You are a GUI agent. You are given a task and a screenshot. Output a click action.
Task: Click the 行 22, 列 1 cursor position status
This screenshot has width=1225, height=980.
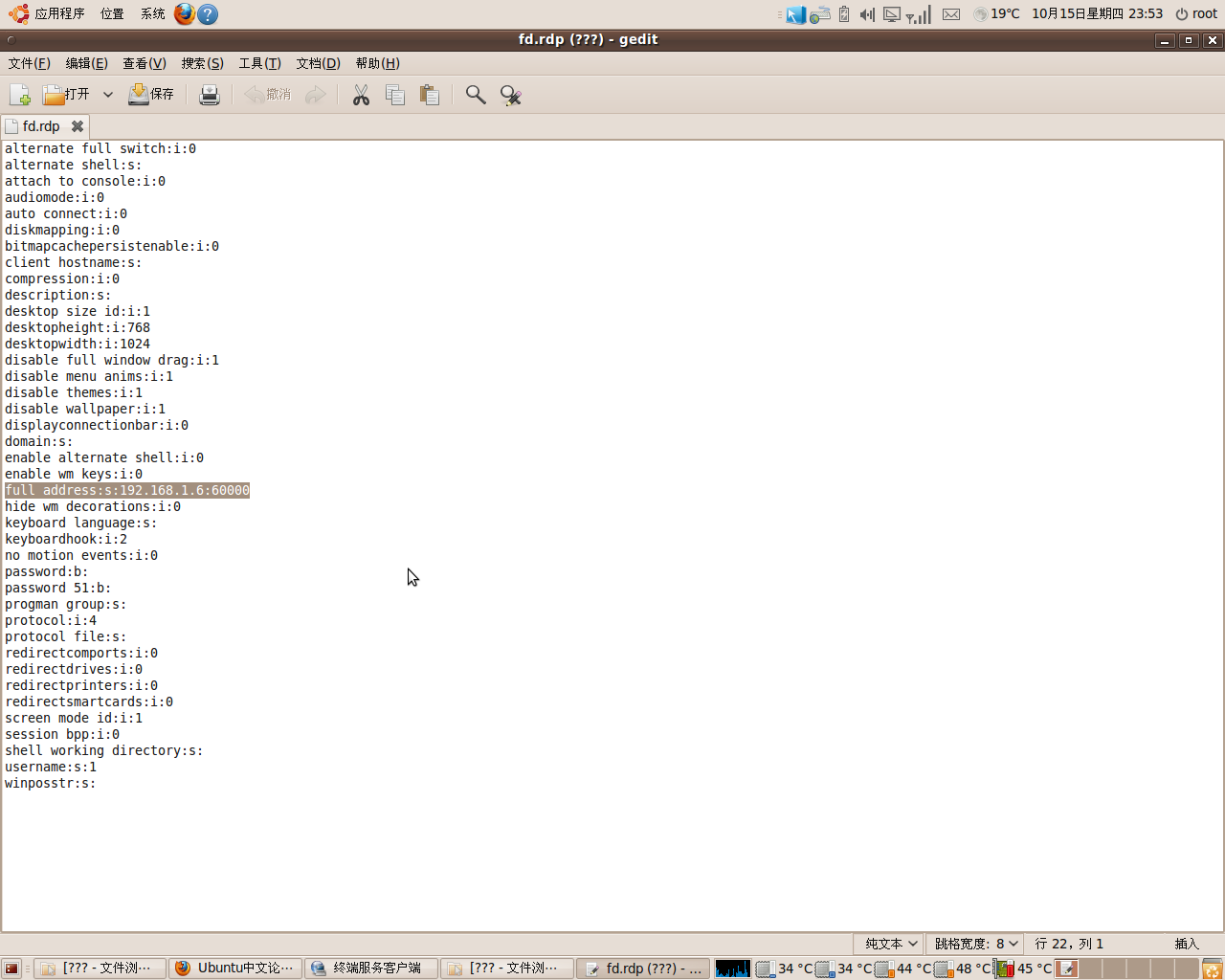click(1069, 944)
